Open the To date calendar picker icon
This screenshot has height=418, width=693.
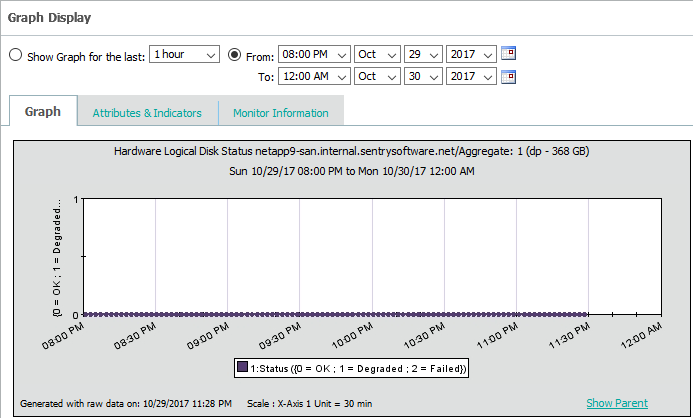(x=508, y=76)
